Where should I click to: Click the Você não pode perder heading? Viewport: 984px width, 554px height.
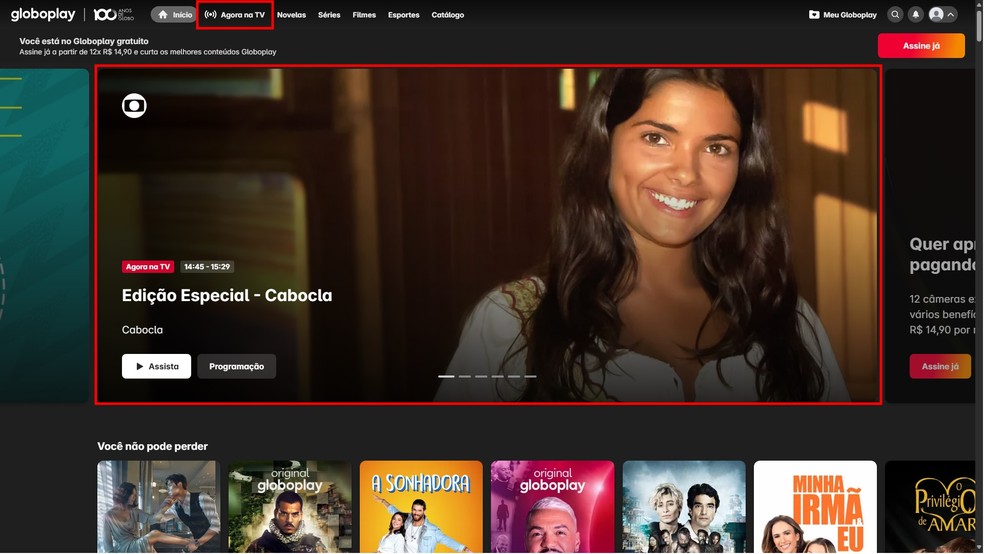[x=152, y=446]
